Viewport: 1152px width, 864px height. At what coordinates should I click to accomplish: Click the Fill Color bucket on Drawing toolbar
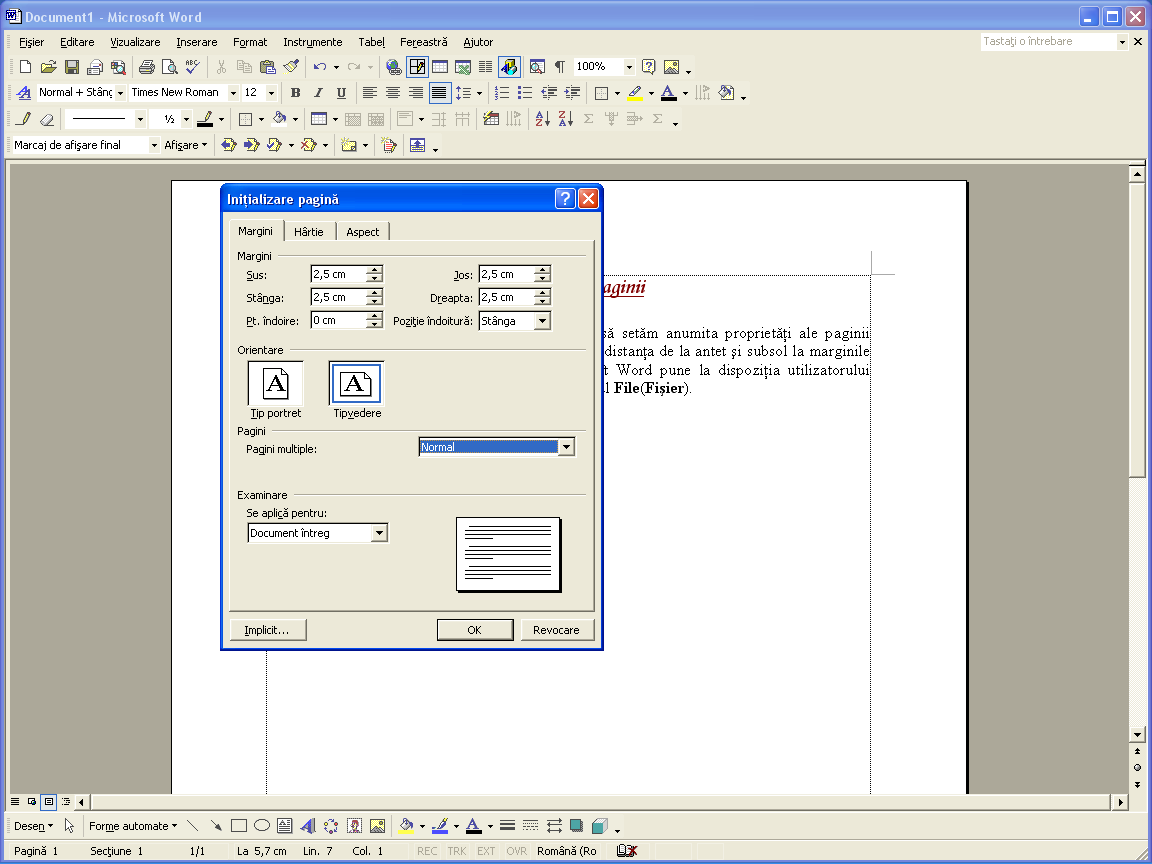[406, 826]
